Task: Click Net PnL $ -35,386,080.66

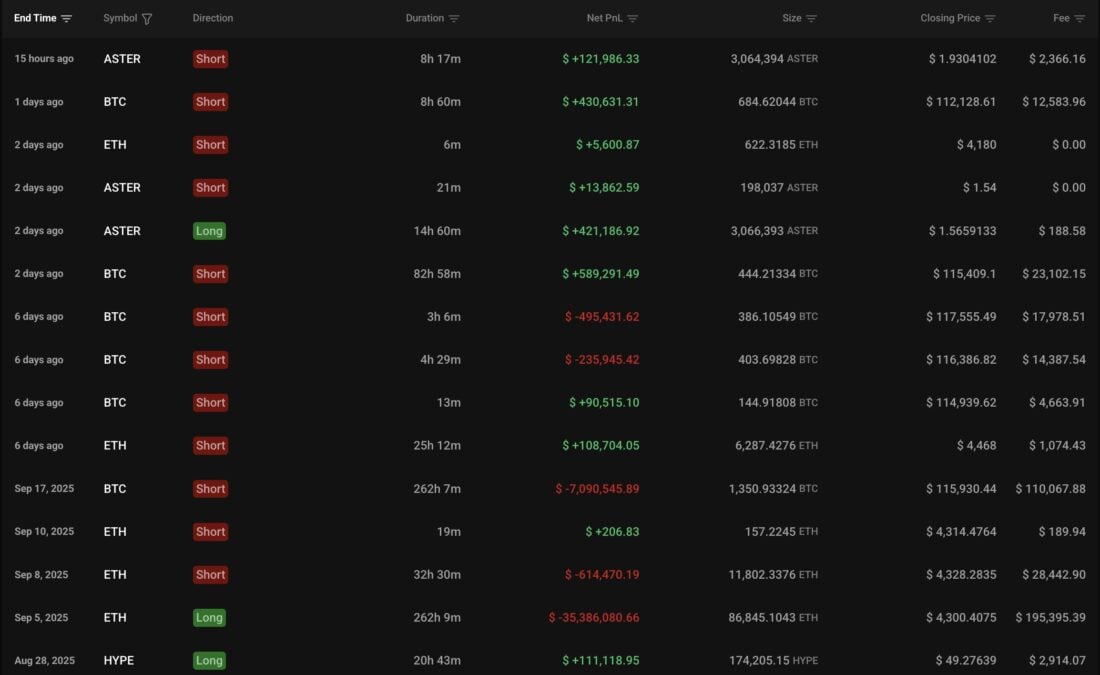Action: [x=593, y=617]
